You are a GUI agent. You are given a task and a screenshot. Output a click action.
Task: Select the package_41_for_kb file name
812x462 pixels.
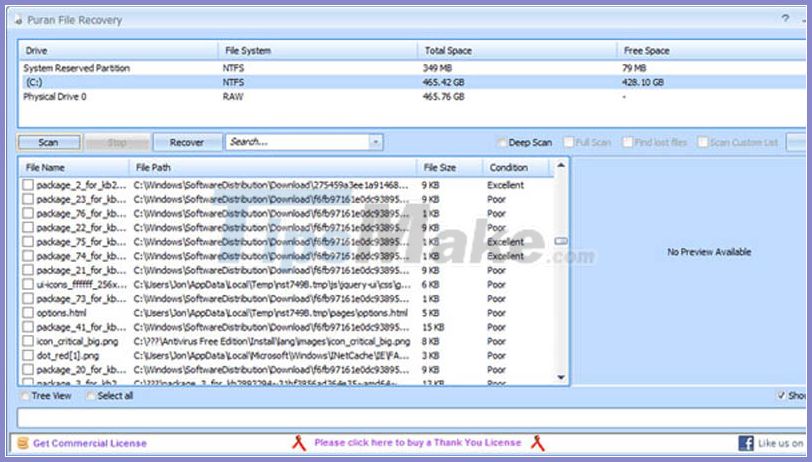[x=81, y=327]
